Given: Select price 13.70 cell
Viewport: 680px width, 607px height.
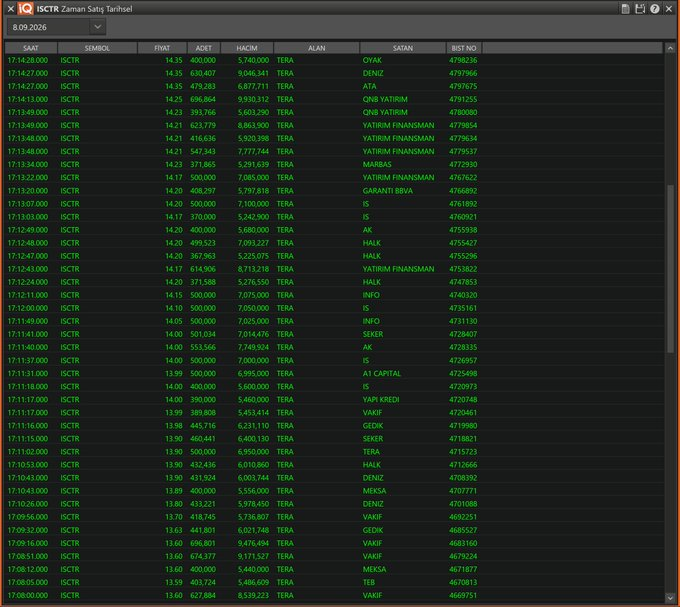Looking at the screenshot, I should (x=173, y=517).
